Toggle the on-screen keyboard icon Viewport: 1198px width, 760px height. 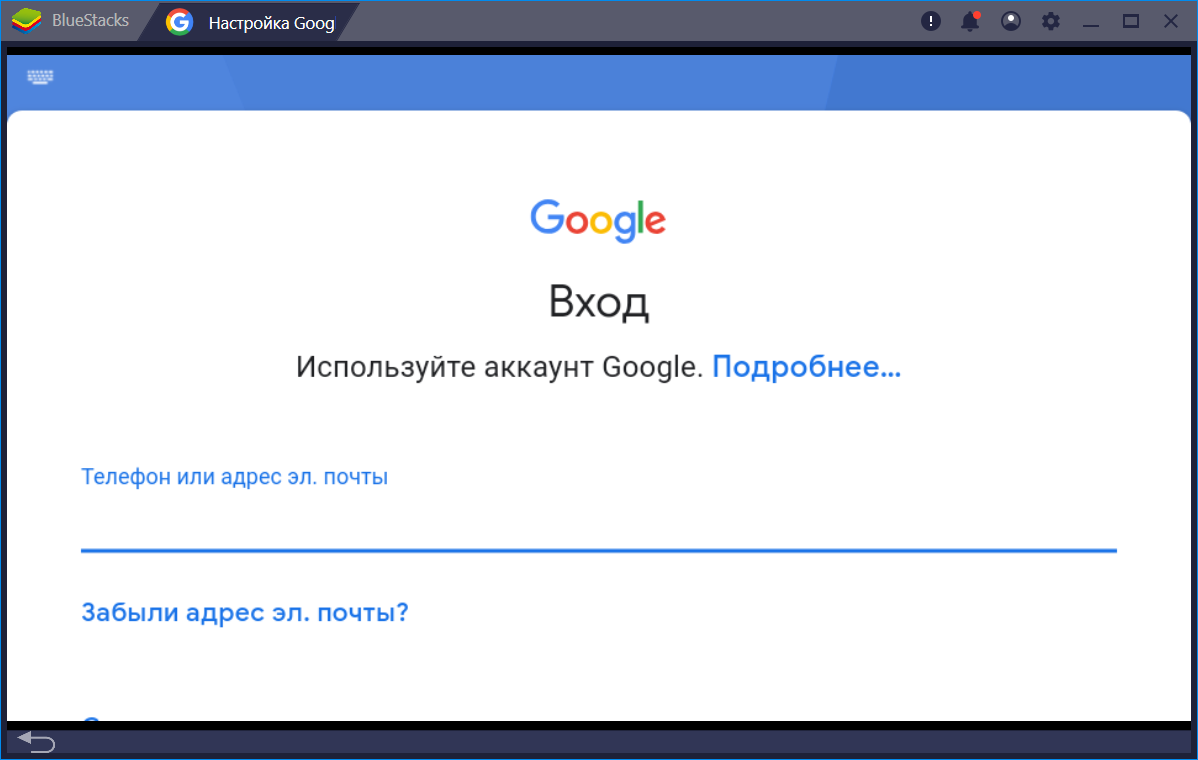(41, 77)
